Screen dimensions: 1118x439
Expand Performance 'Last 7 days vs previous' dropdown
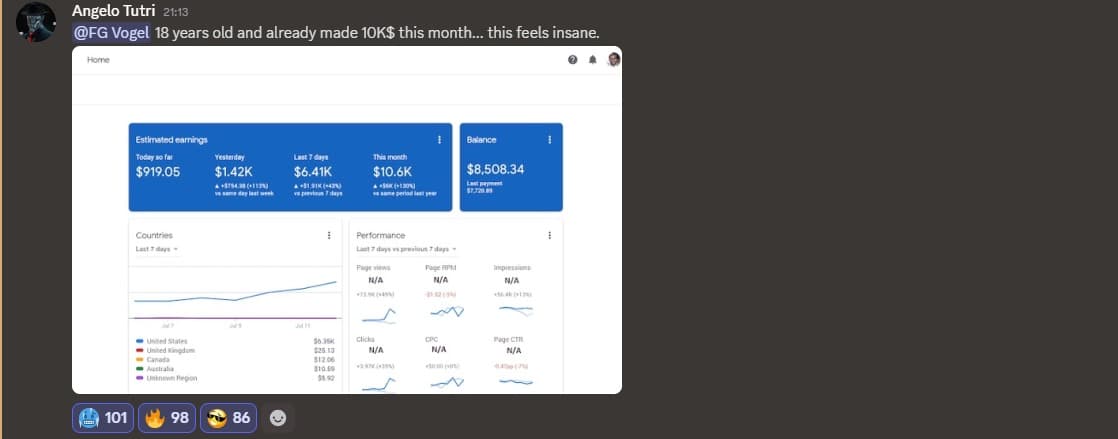click(x=406, y=248)
